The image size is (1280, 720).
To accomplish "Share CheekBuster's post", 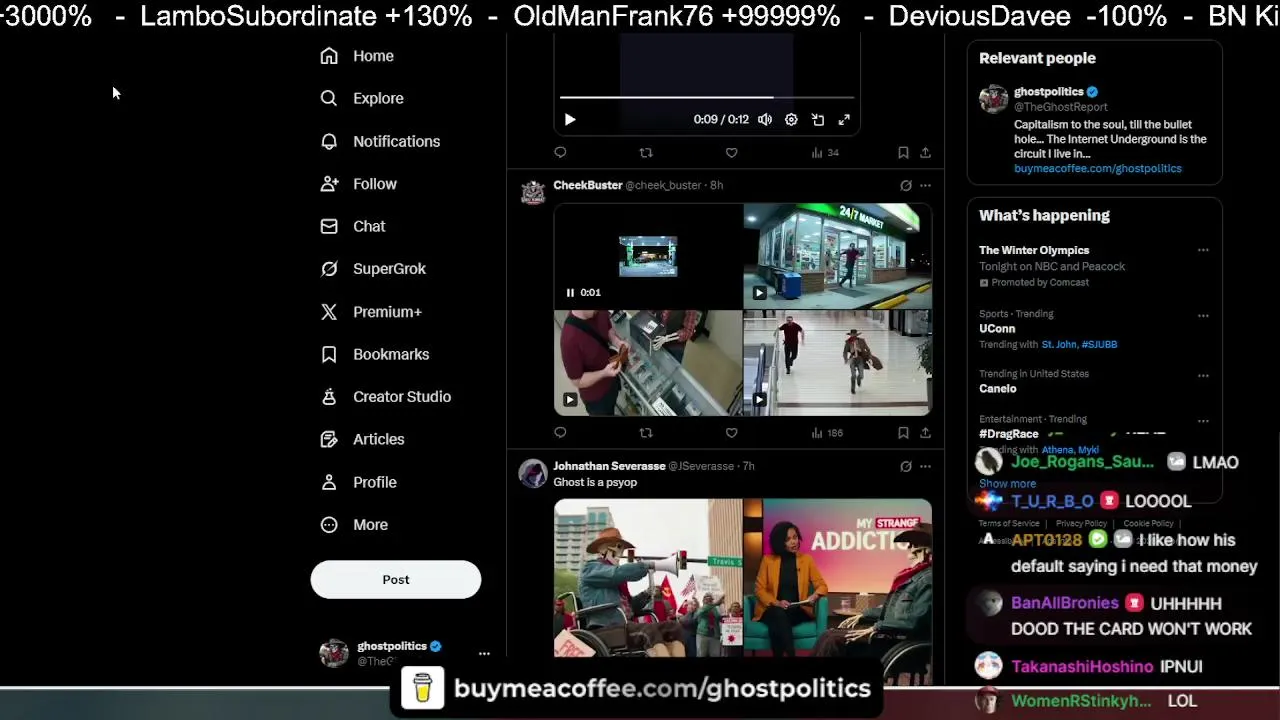I will pyautogui.click(x=925, y=433).
